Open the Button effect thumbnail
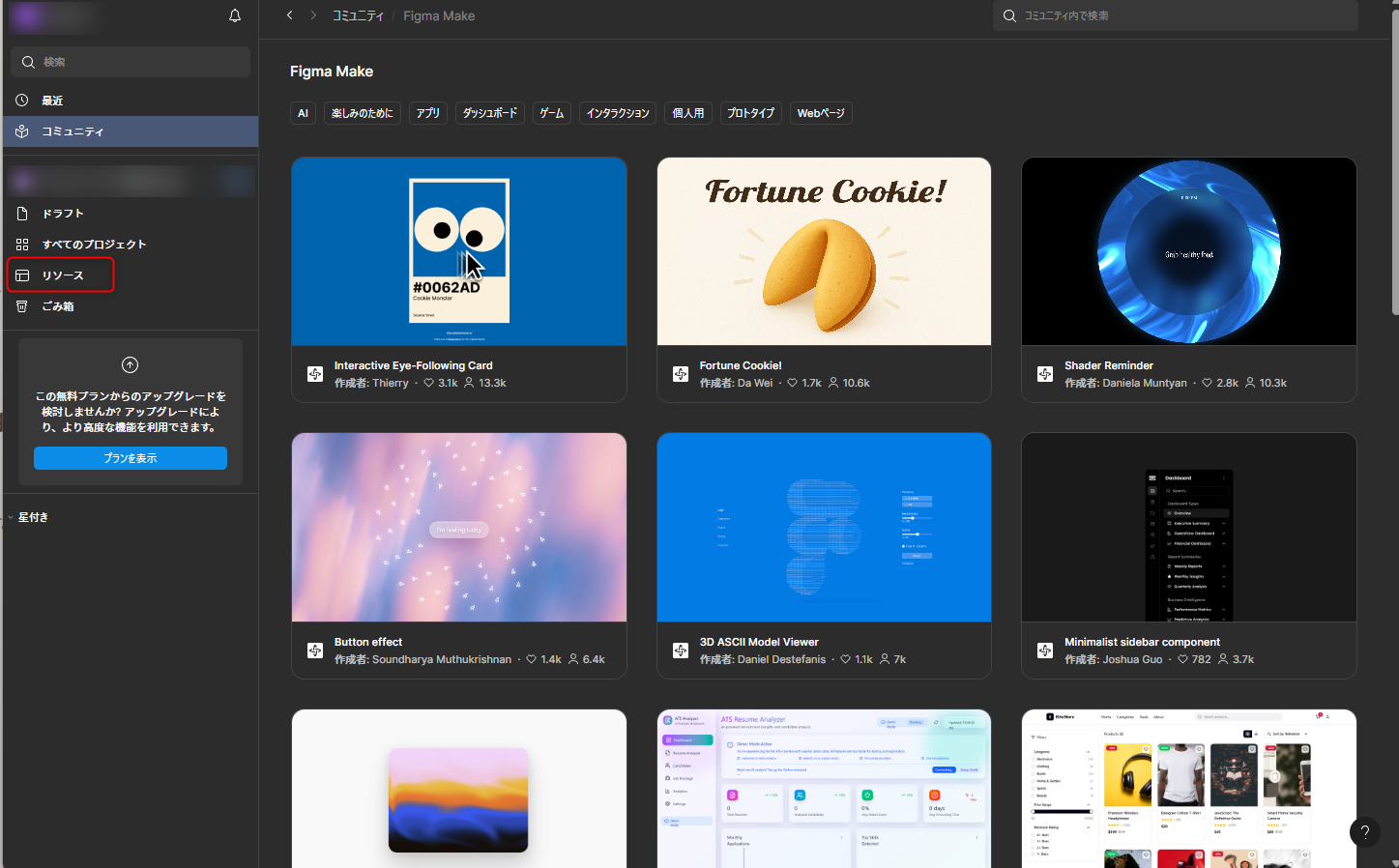The image size is (1399, 868). coord(459,527)
